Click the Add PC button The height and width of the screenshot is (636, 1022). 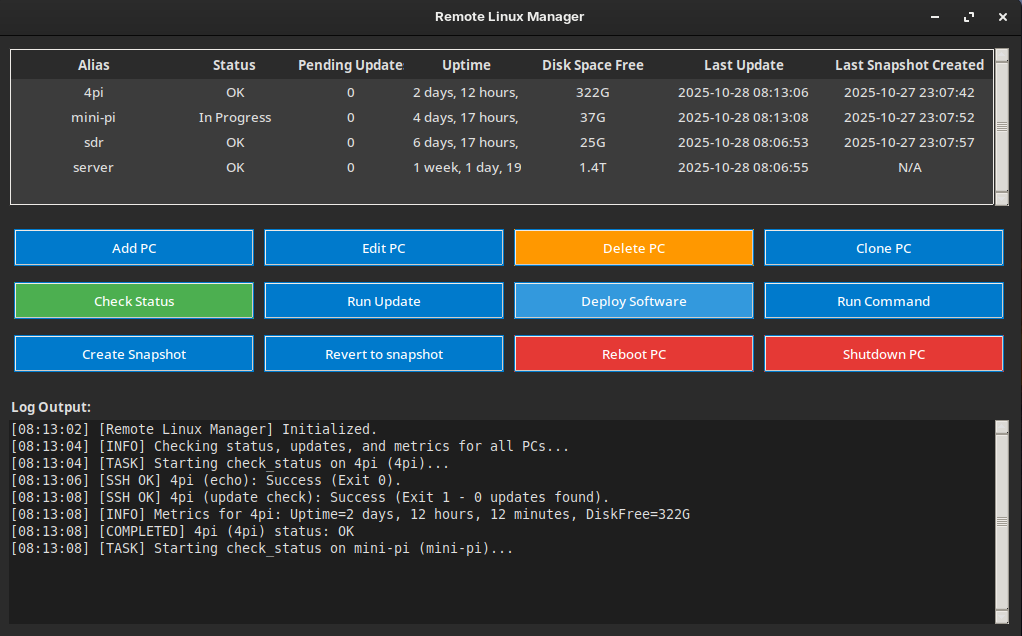(x=134, y=248)
